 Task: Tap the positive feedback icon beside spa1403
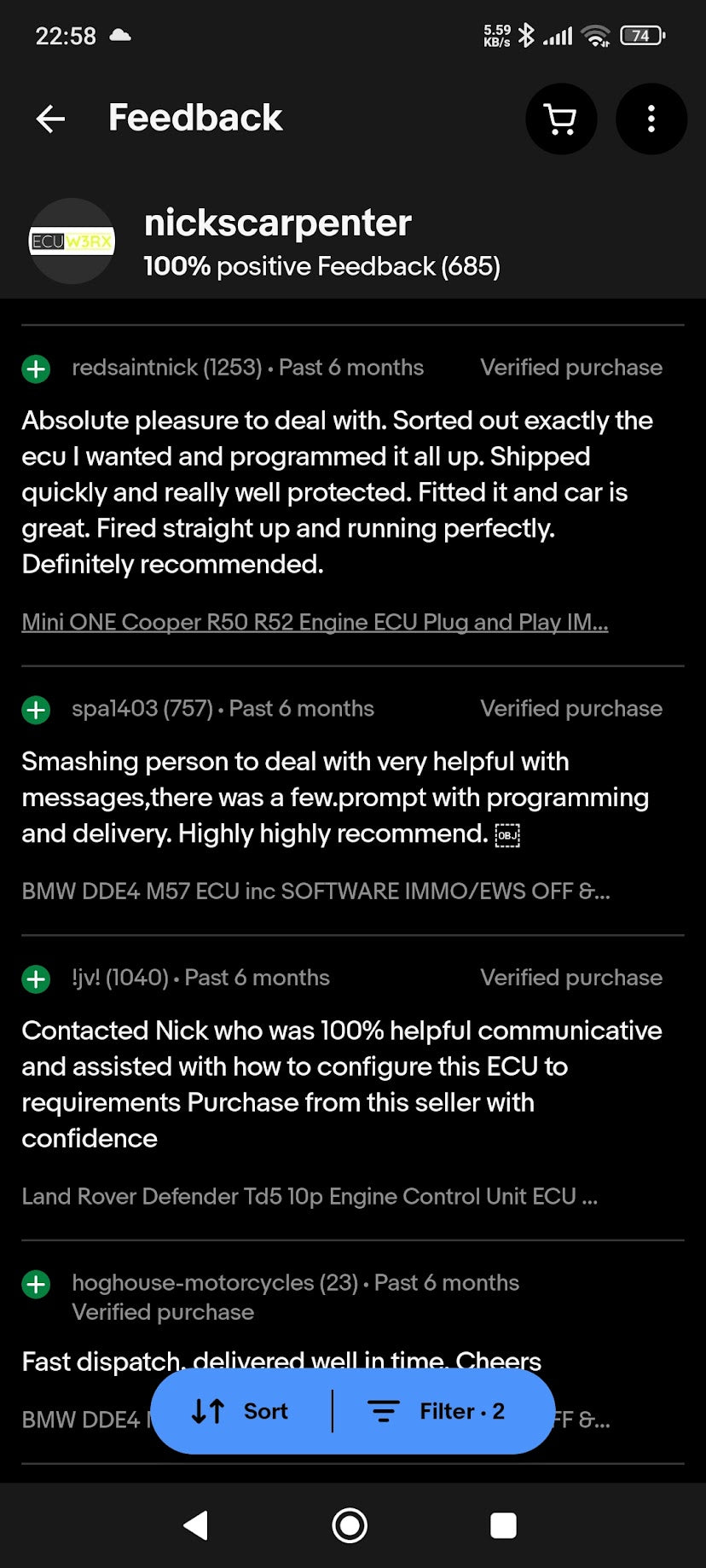[36, 710]
